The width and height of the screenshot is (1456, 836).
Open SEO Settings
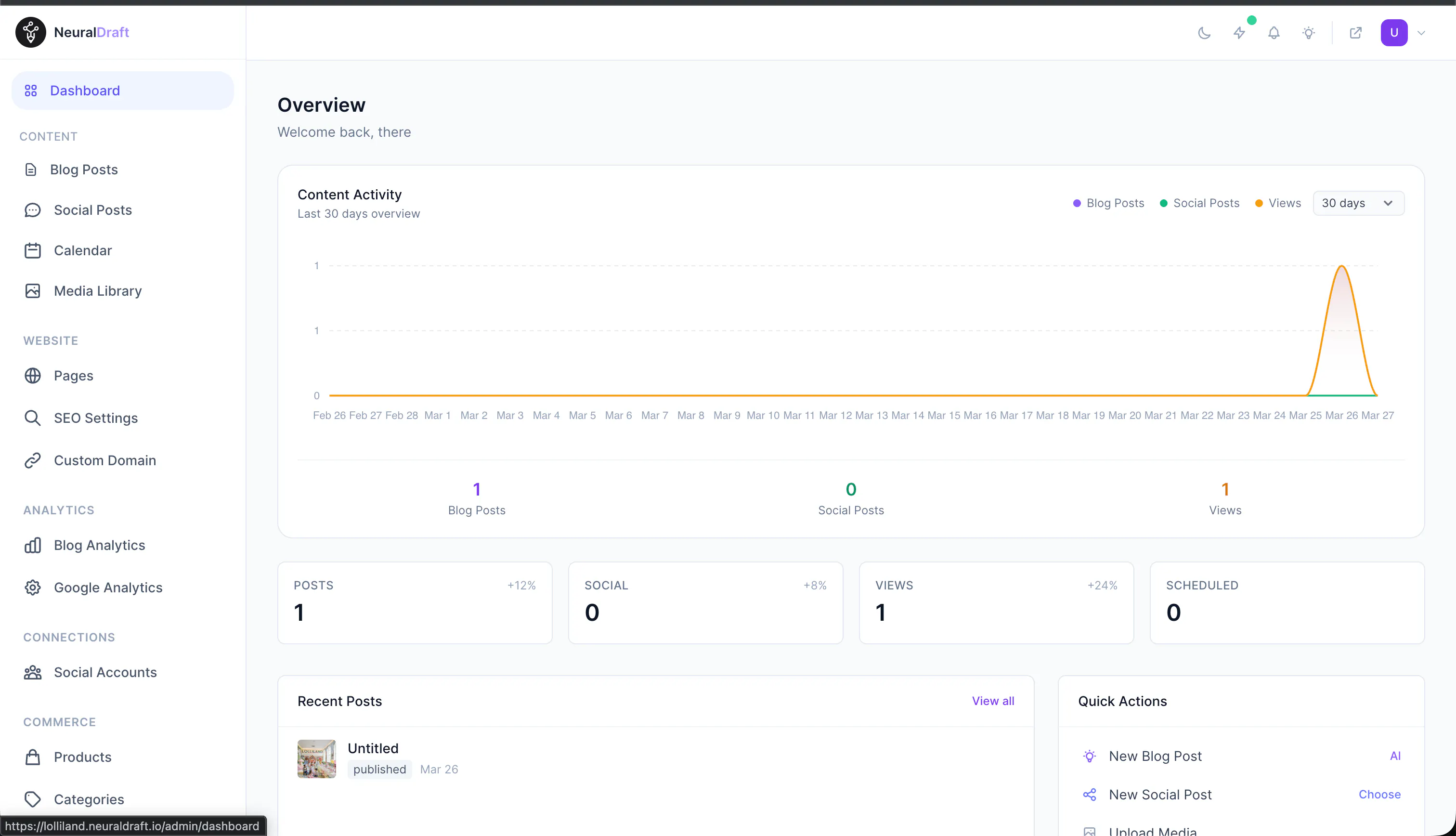pos(96,418)
